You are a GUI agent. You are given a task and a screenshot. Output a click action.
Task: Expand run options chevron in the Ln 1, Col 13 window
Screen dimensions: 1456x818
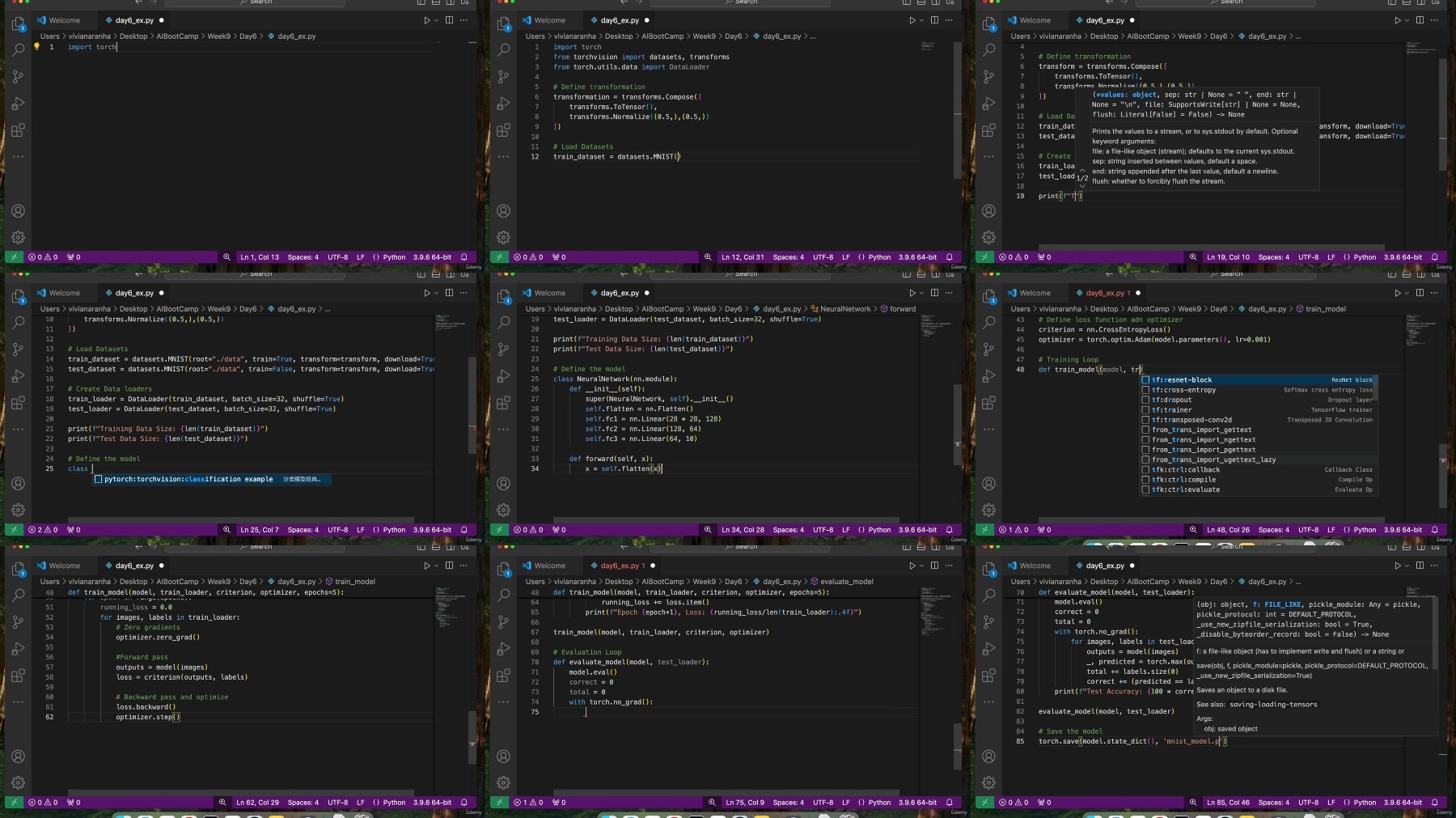tap(436, 20)
